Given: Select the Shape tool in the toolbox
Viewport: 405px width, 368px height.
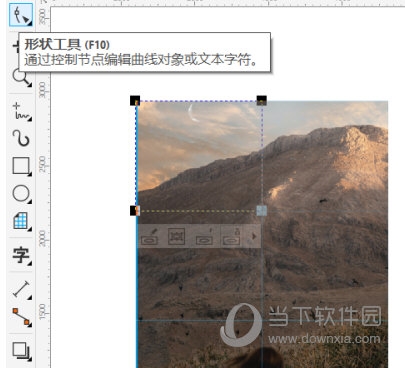Looking at the screenshot, I should 21,15.
